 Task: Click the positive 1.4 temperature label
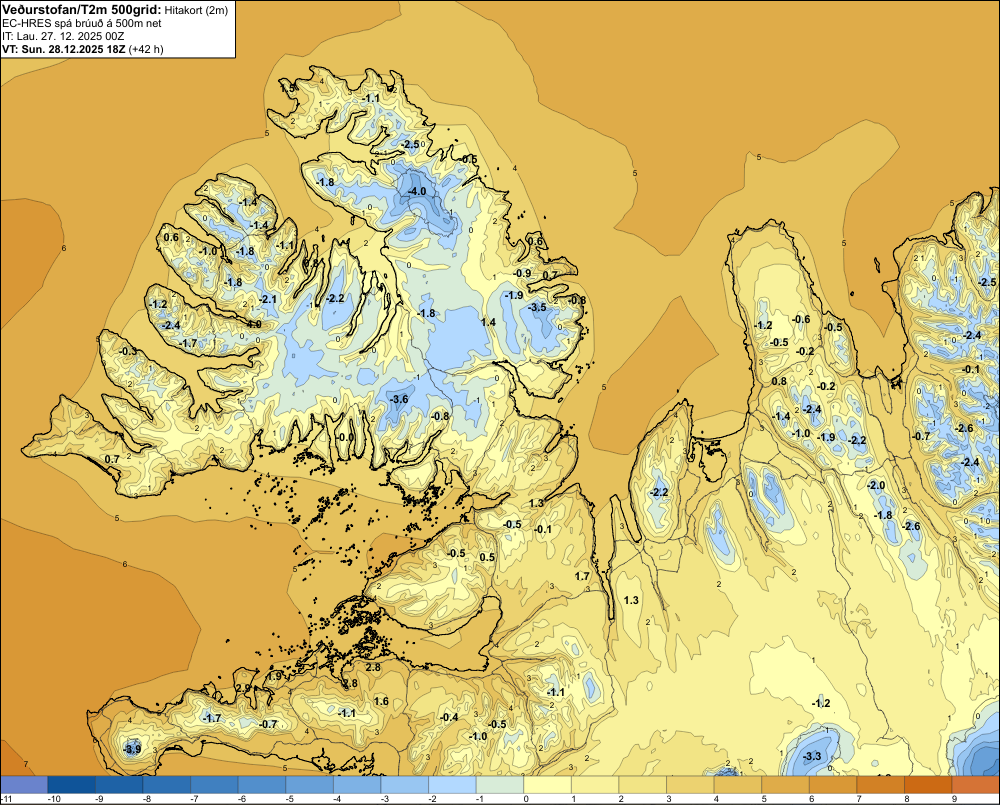[x=489, y=322]
